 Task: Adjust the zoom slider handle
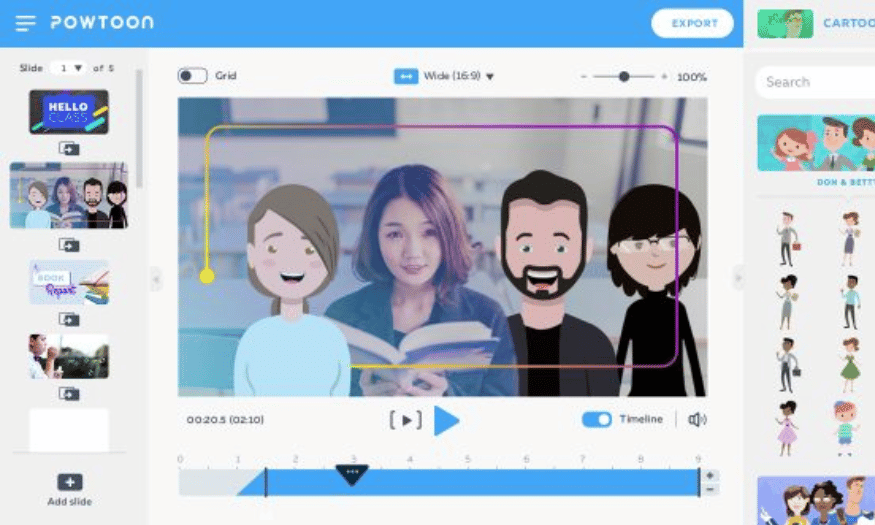click(624, 76)
